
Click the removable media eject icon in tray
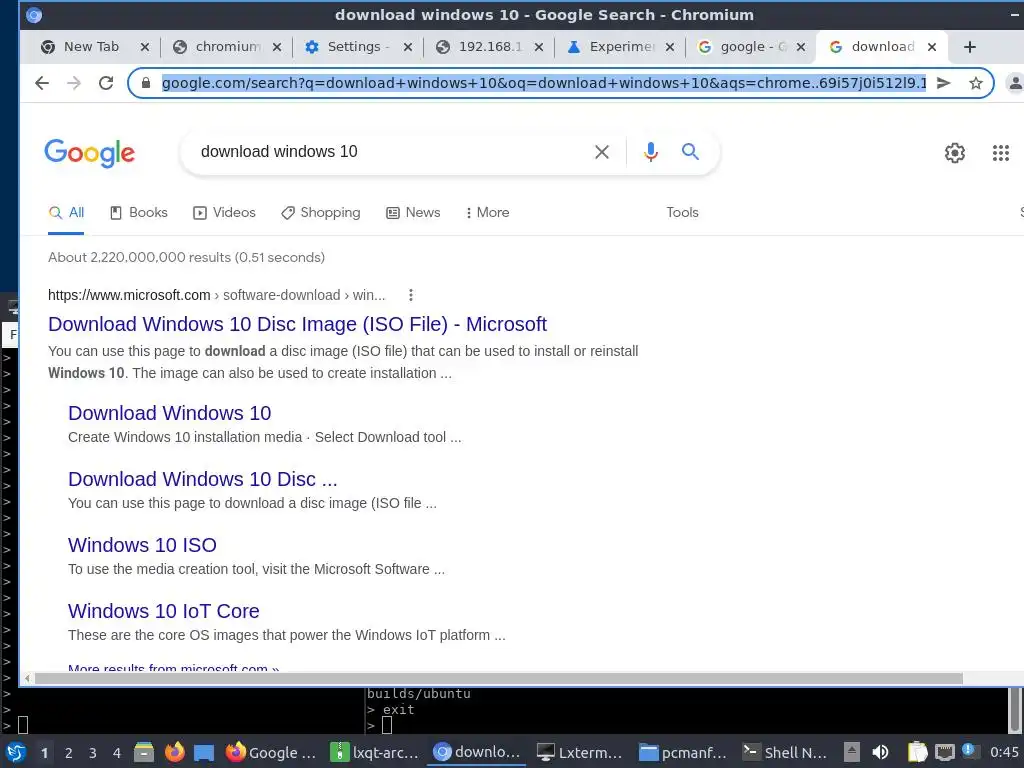pos(852,752)
